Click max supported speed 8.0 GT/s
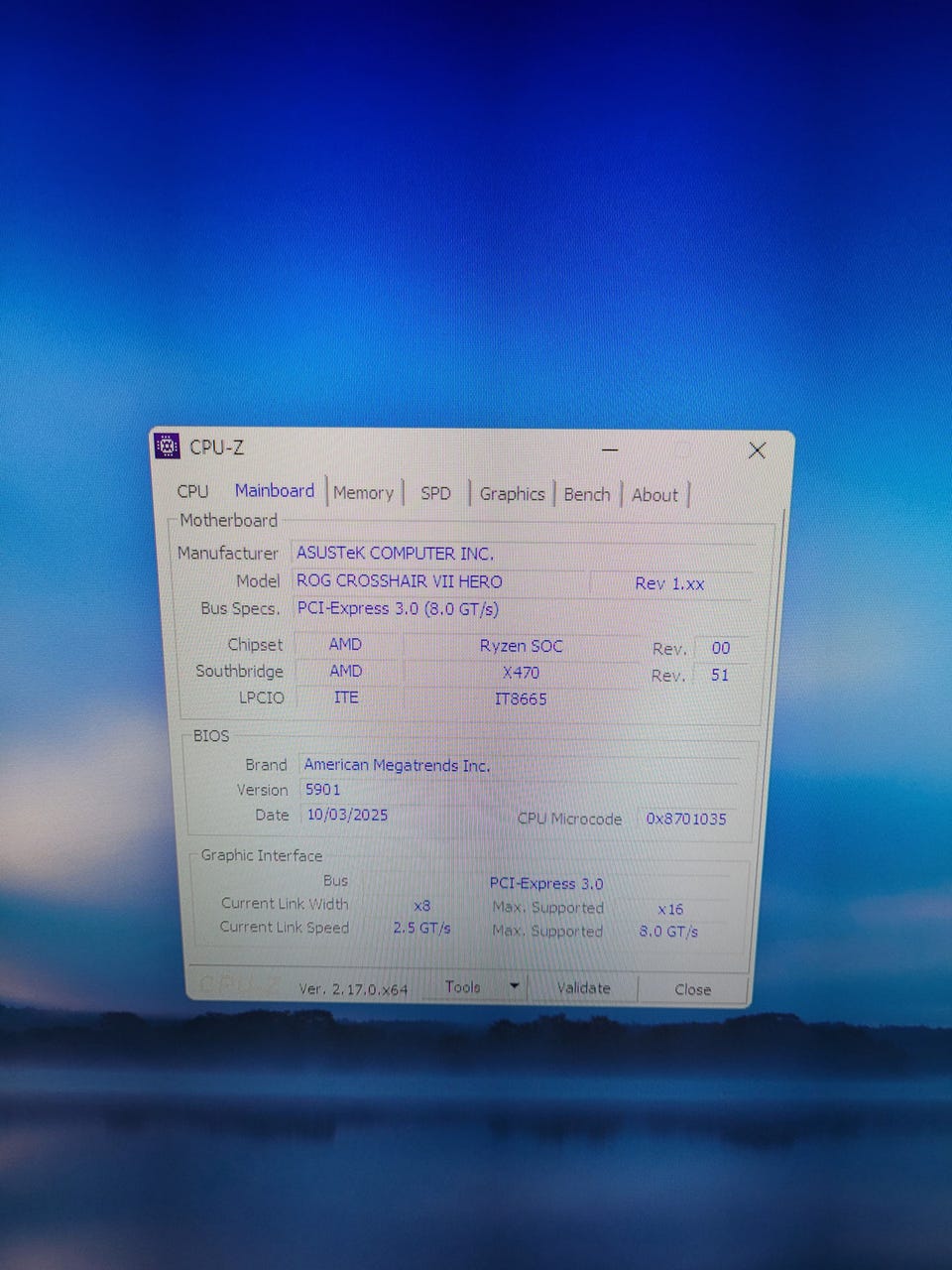The height and width of the screenshot is (1270, 952). (669, 932)
